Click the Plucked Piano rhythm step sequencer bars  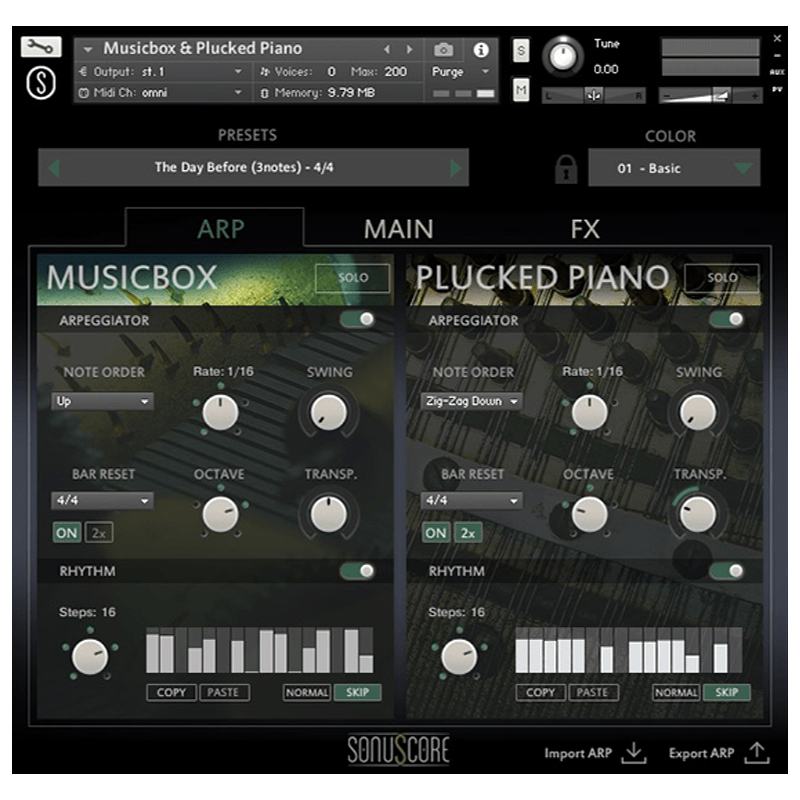(x=629, y=651)
